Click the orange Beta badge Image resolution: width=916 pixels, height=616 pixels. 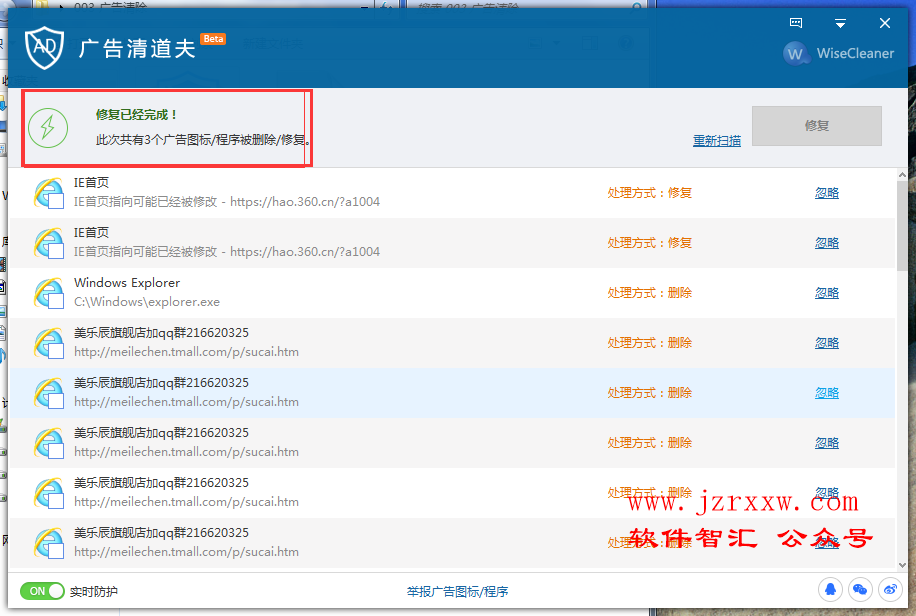coord(213,39)
